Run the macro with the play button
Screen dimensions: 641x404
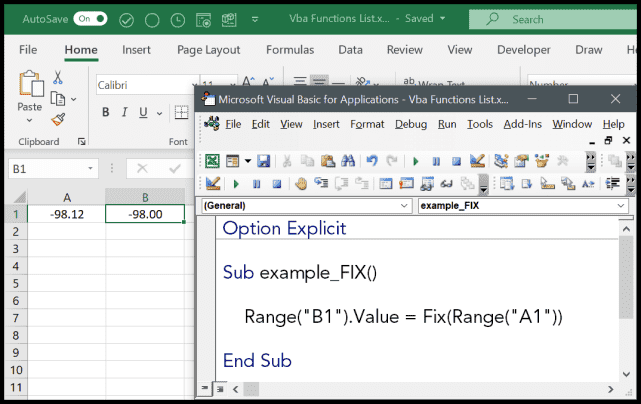point(415,160)
